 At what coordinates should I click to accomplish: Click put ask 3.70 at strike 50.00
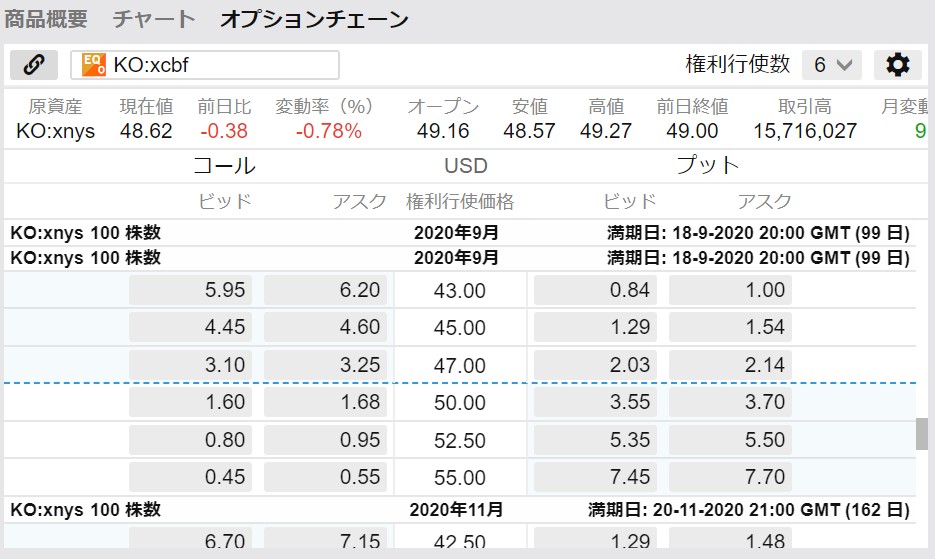point(730,402)
